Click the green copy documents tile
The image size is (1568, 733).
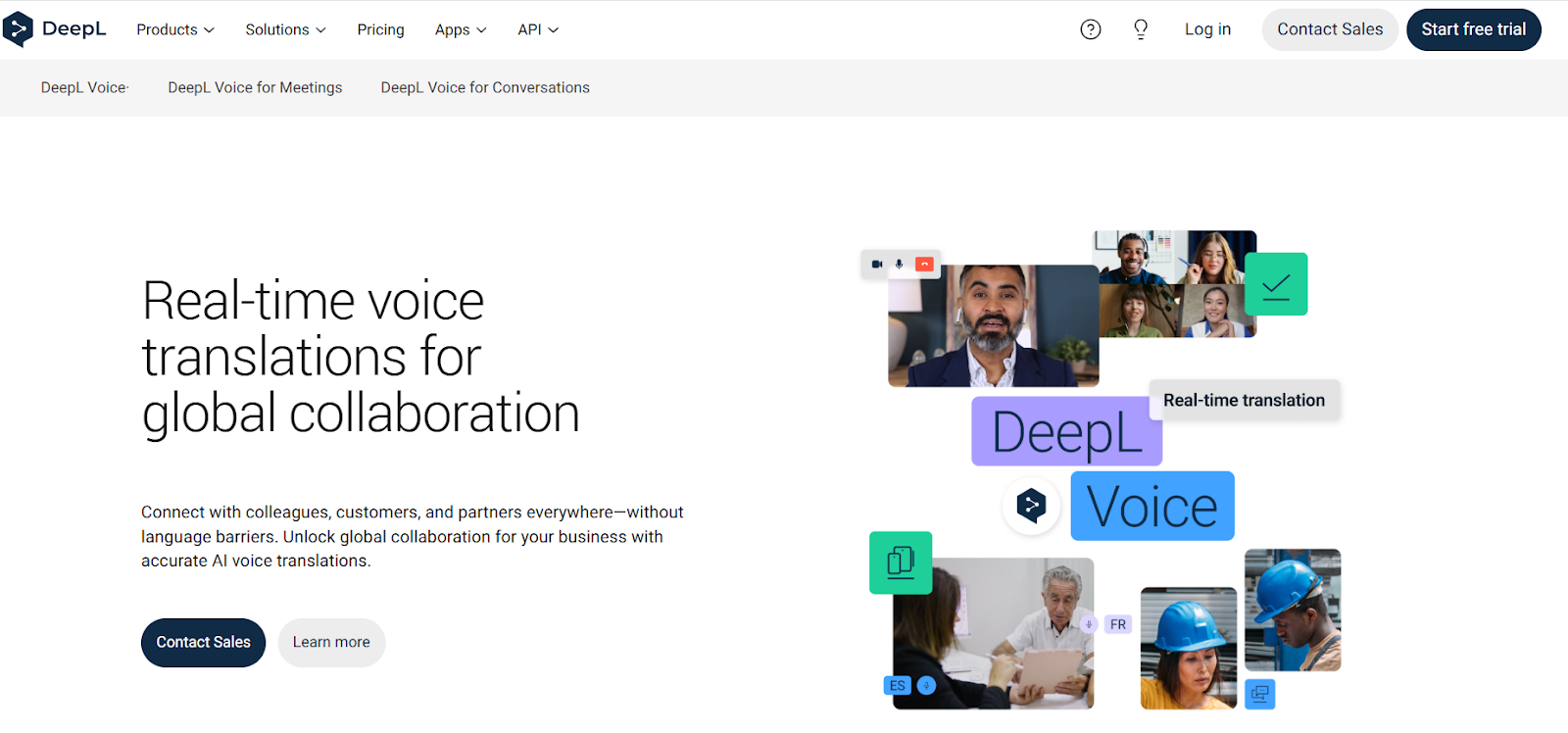[901, 562]
